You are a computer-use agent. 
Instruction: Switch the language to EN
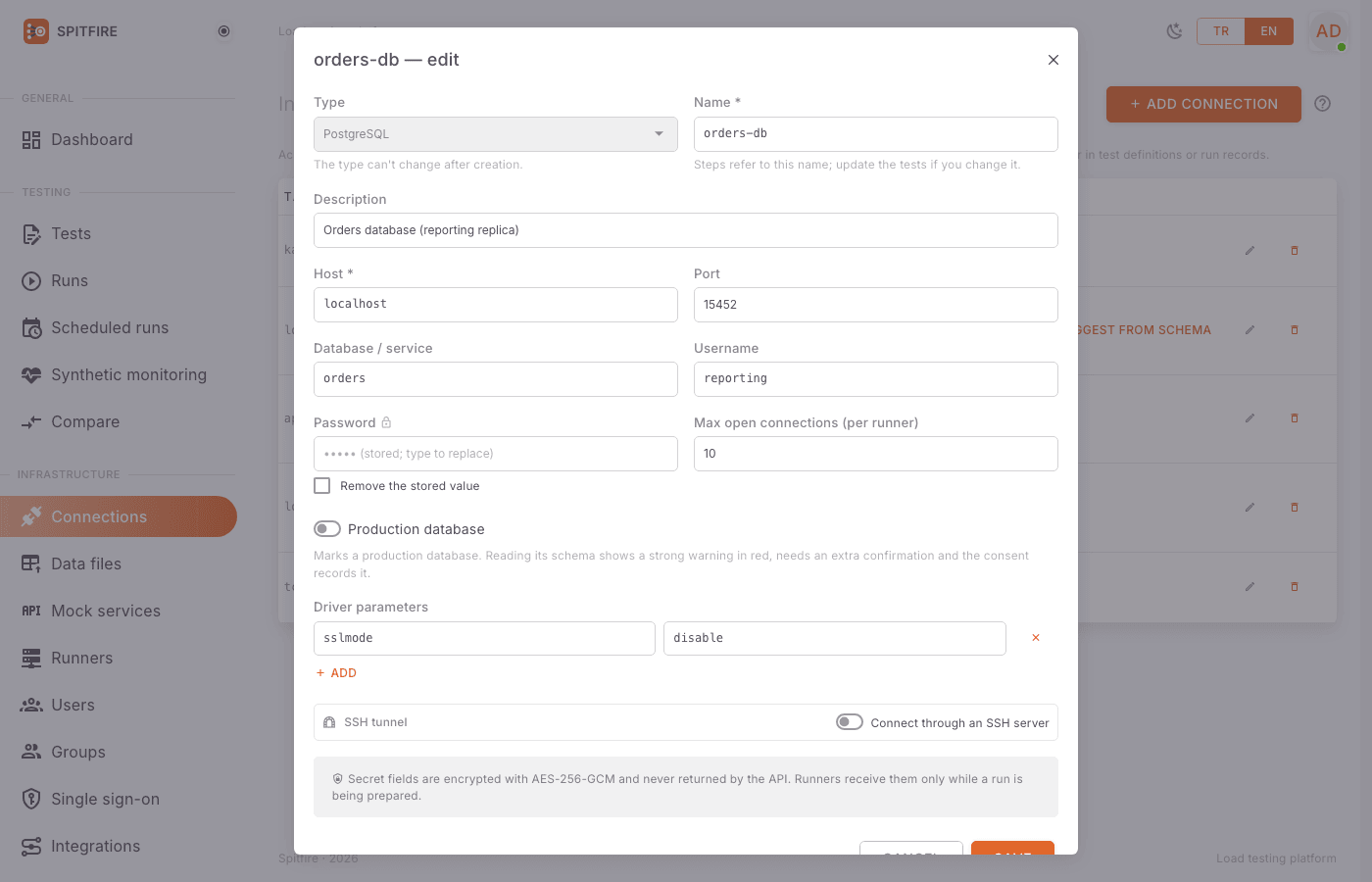[1269, 31]
